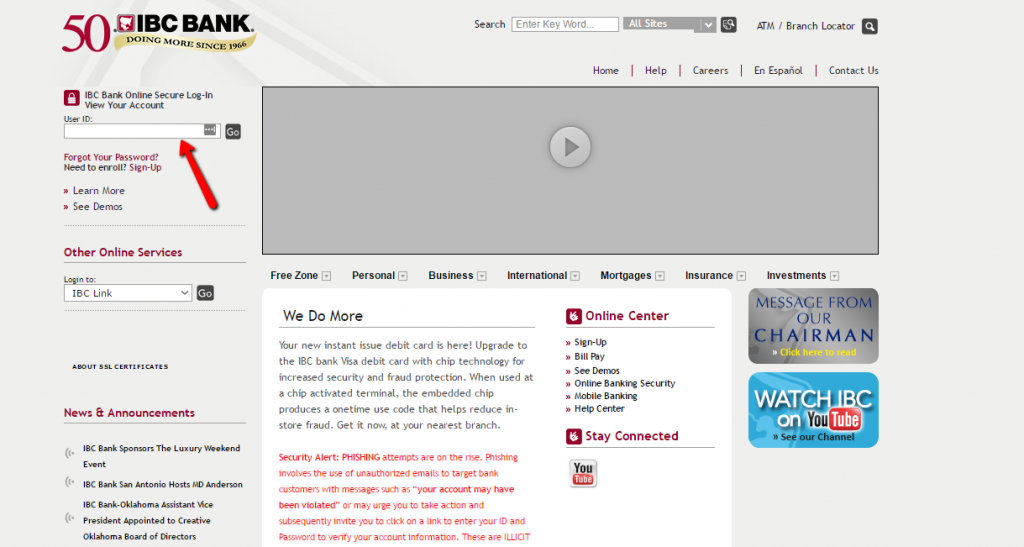Image resolution: width=1024 pixels, height=547 pixels.
Task: Expand the Mortgages menu arrow
Action: tap(660, 276)
